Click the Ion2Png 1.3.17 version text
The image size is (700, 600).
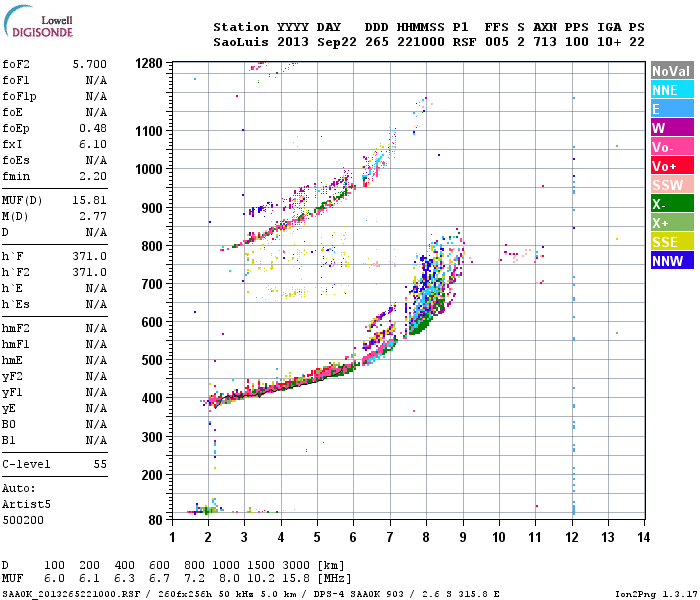(656, 594)
